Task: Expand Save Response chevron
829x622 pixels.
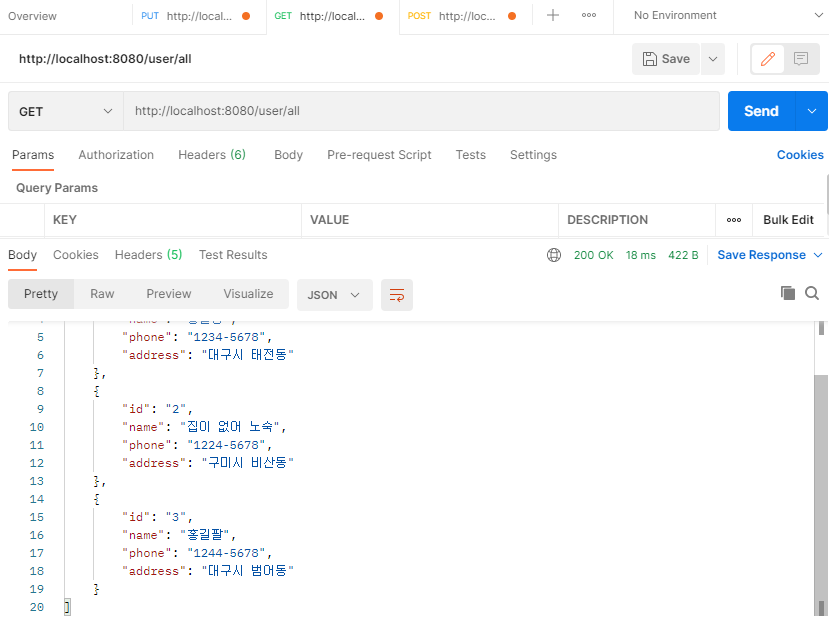Action: click(817, 255)
